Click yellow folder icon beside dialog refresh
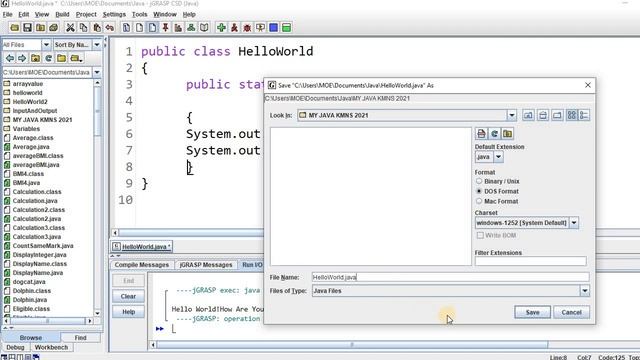This screenshot has height=360, width=640. click(x=507, y=134)
